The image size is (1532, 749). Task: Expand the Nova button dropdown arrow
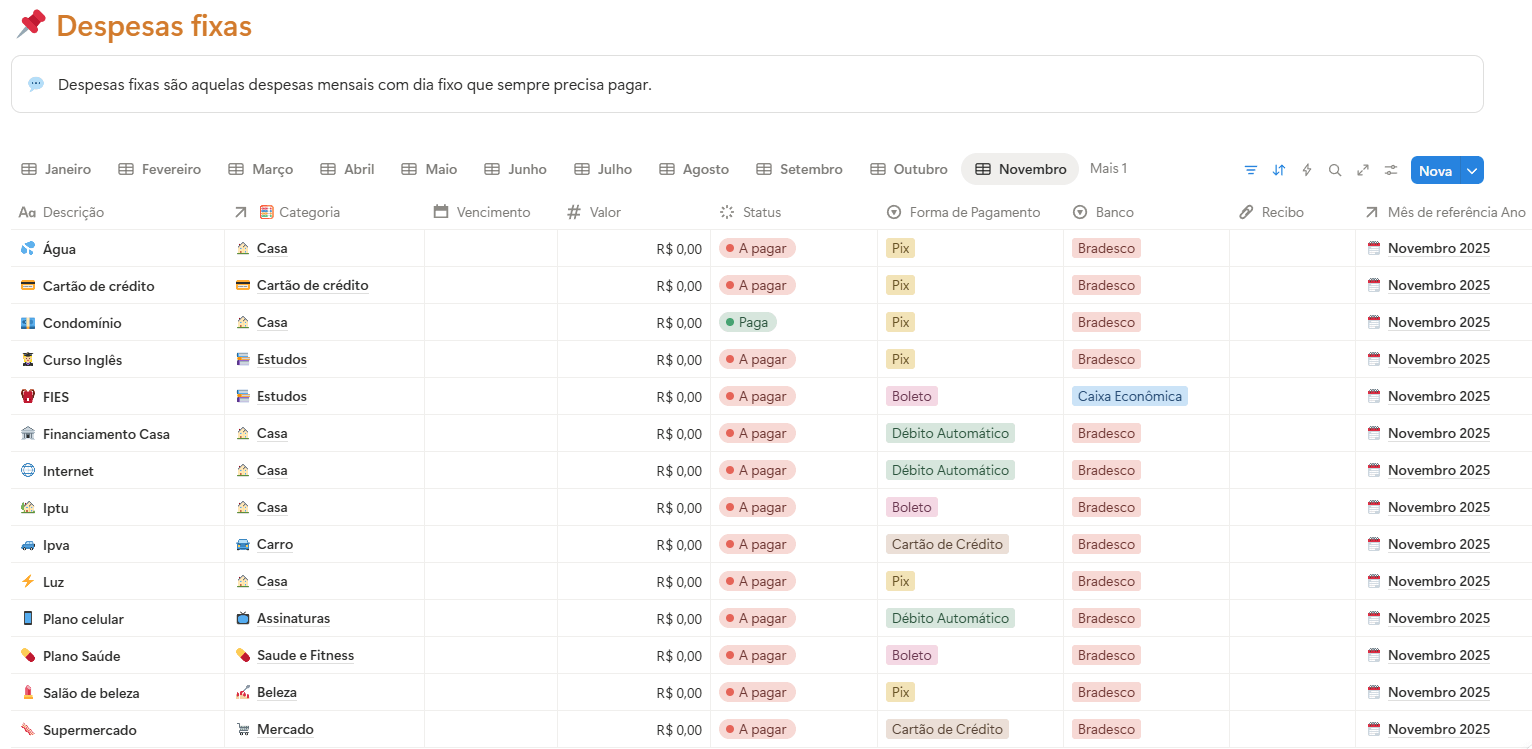coord(1471,171)
